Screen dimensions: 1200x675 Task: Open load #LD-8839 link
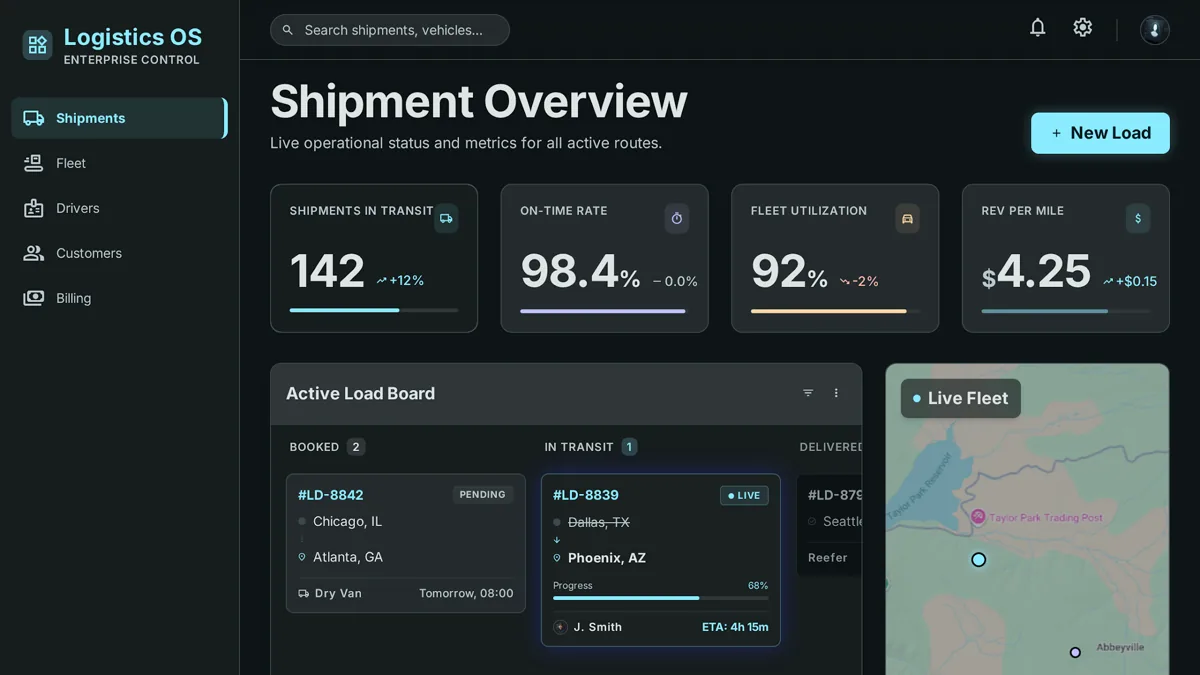coord(586,495)
